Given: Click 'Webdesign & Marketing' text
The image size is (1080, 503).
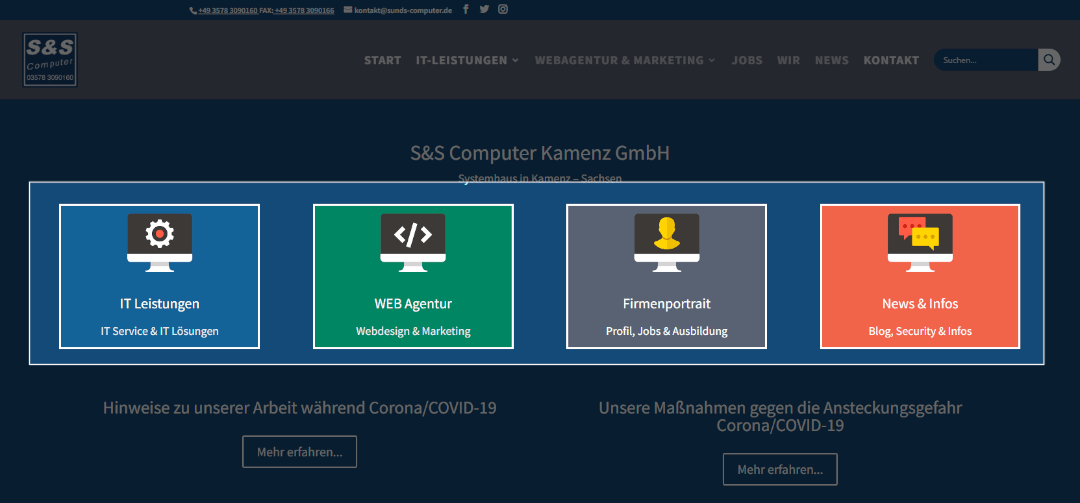Looking at the screenshot, I should [x=413, y=331].
